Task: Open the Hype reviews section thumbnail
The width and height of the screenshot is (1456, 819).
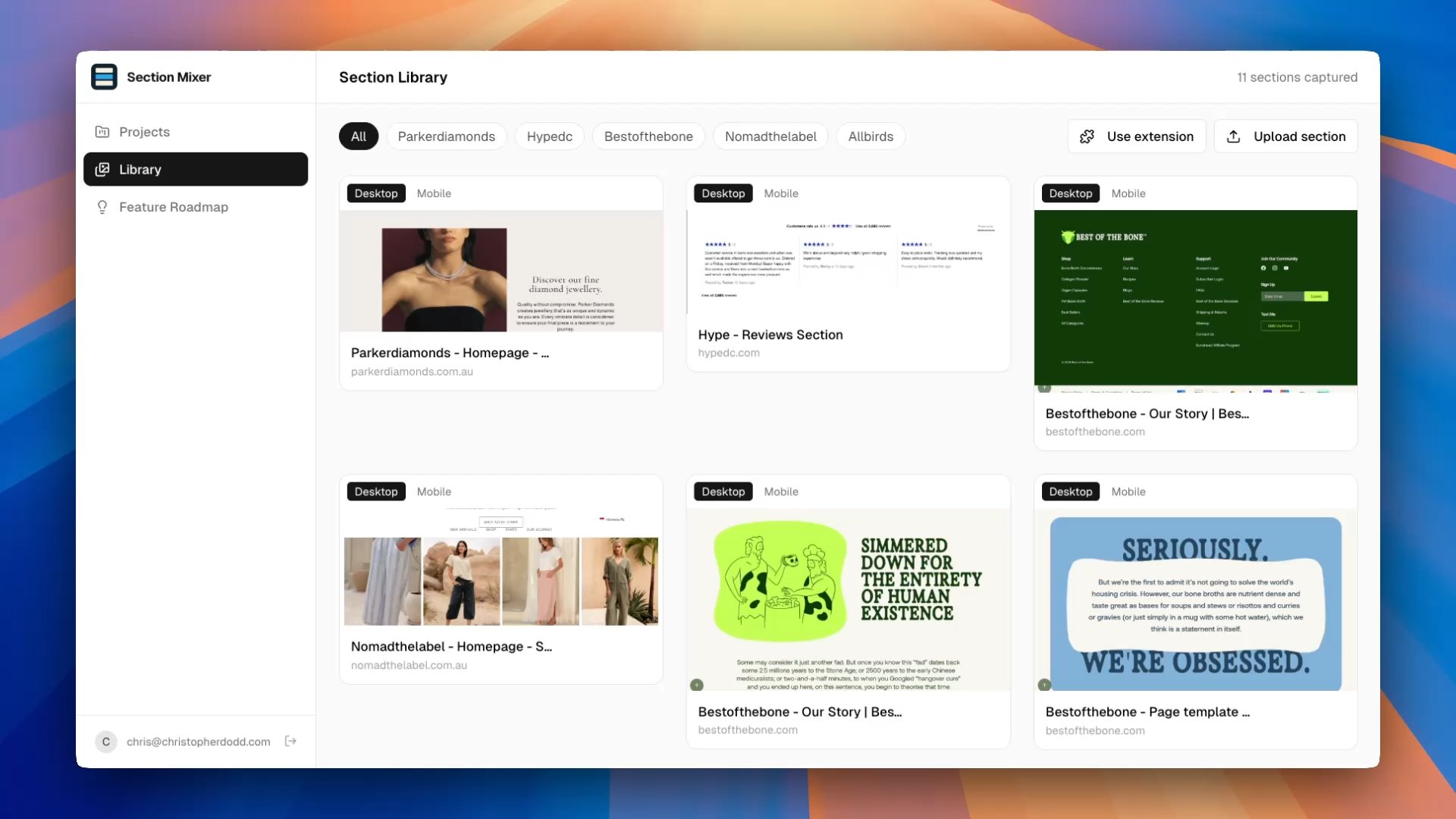Action: [x=849, y=262]
